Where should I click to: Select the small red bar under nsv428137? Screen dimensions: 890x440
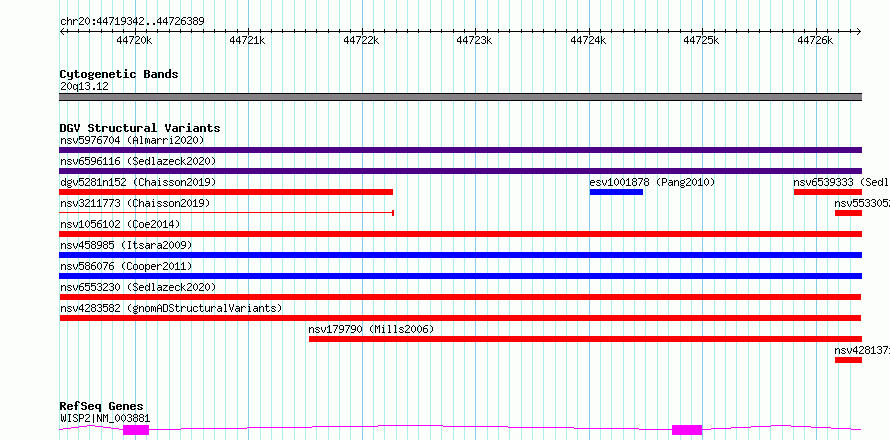click(848, 360)
